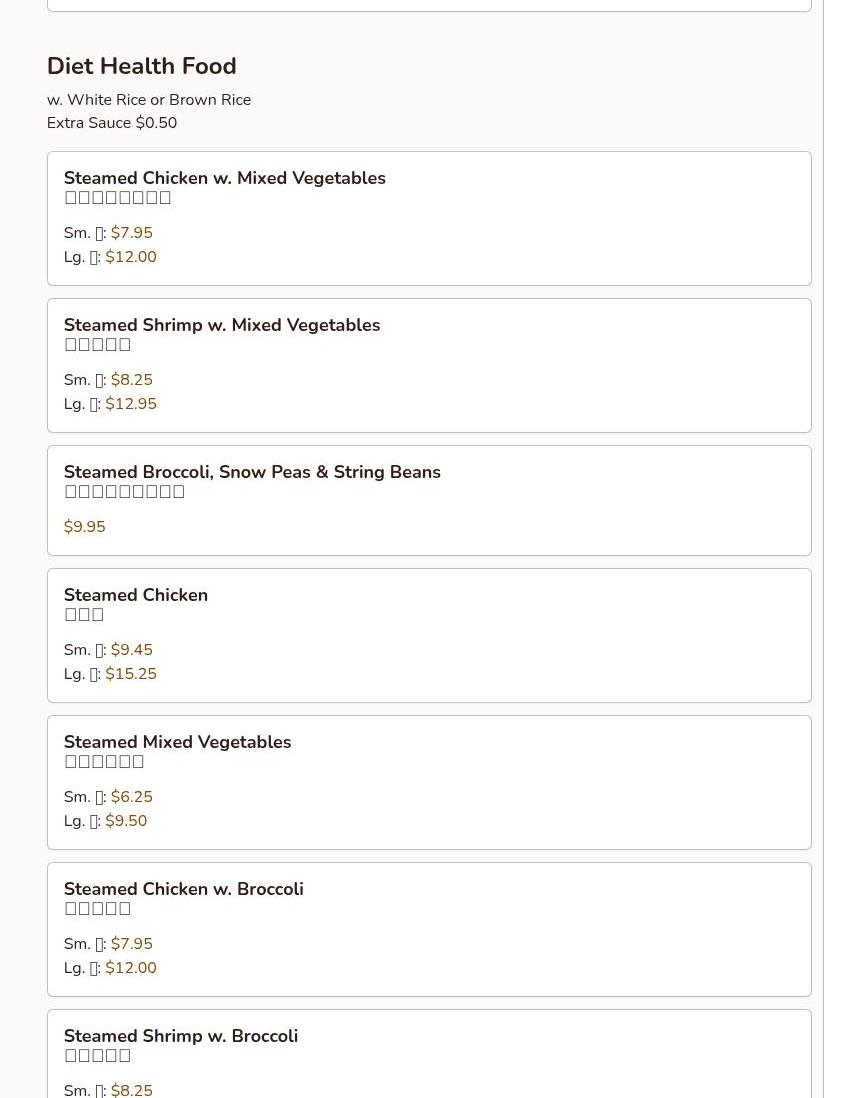Screen dimensions: 844x1098
Task: Click the Diet Health Food section heading
Action: click(141, 66)
